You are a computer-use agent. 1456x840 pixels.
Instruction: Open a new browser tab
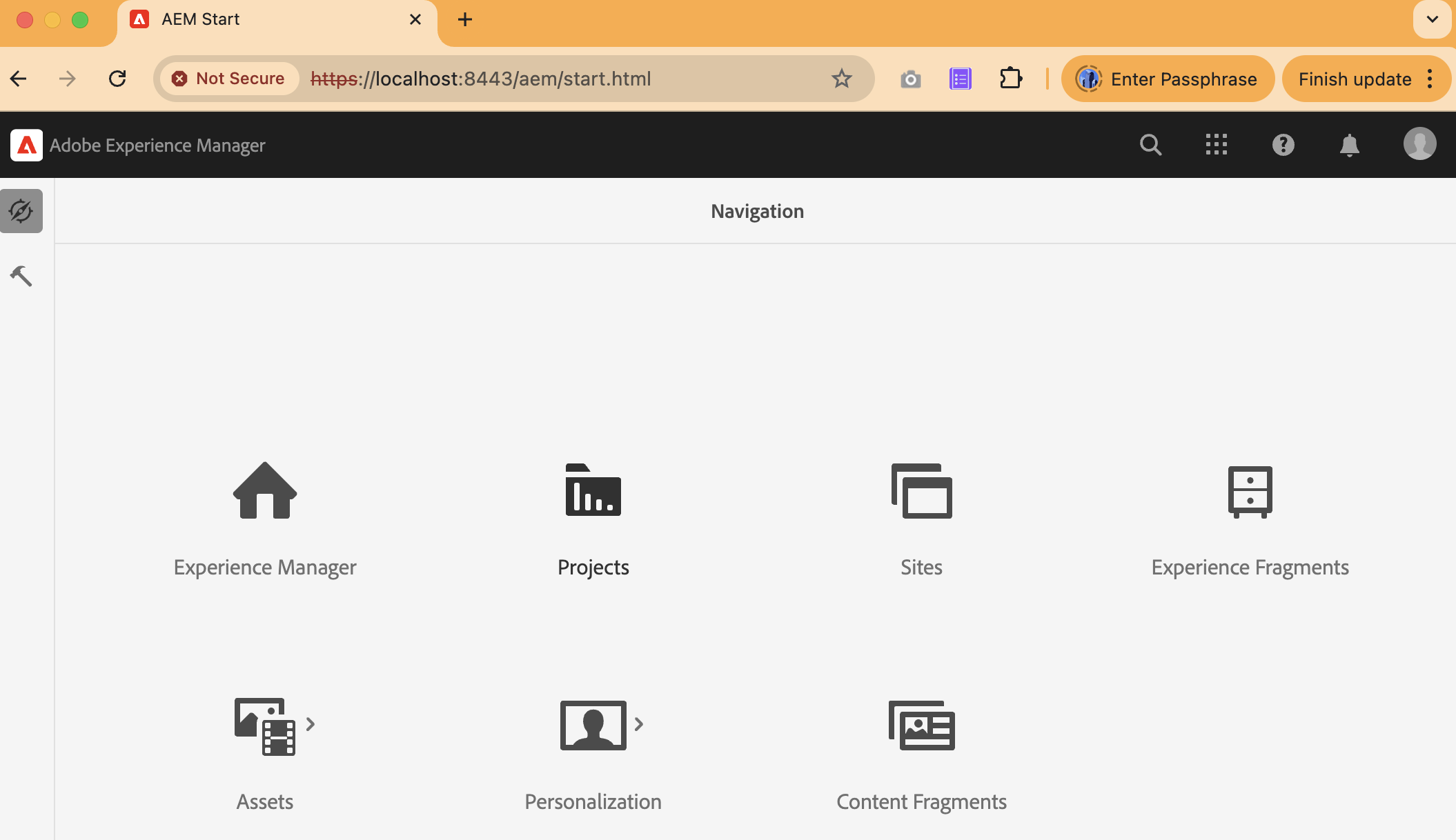tap(465, 20)
